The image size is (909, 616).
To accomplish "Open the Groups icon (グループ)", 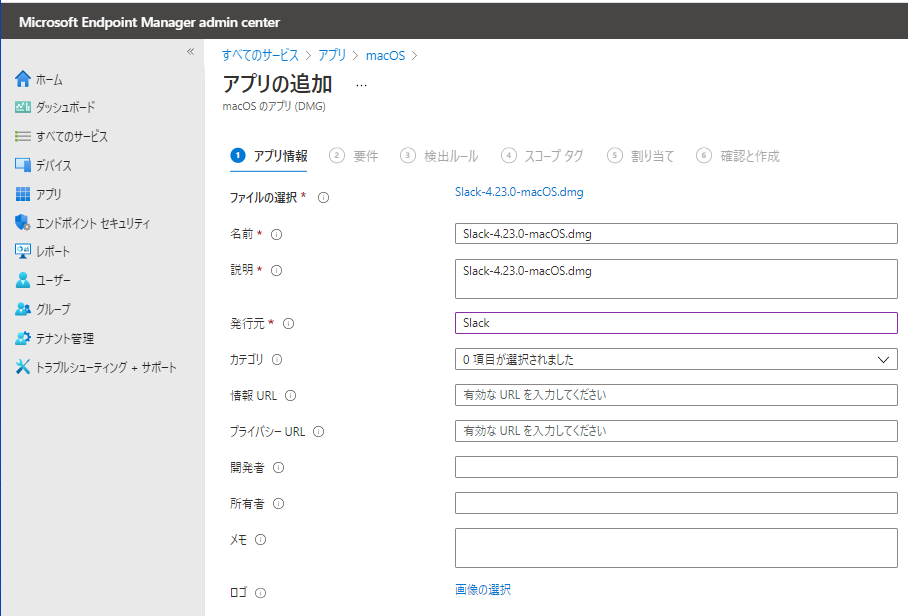I will point(23,309).
